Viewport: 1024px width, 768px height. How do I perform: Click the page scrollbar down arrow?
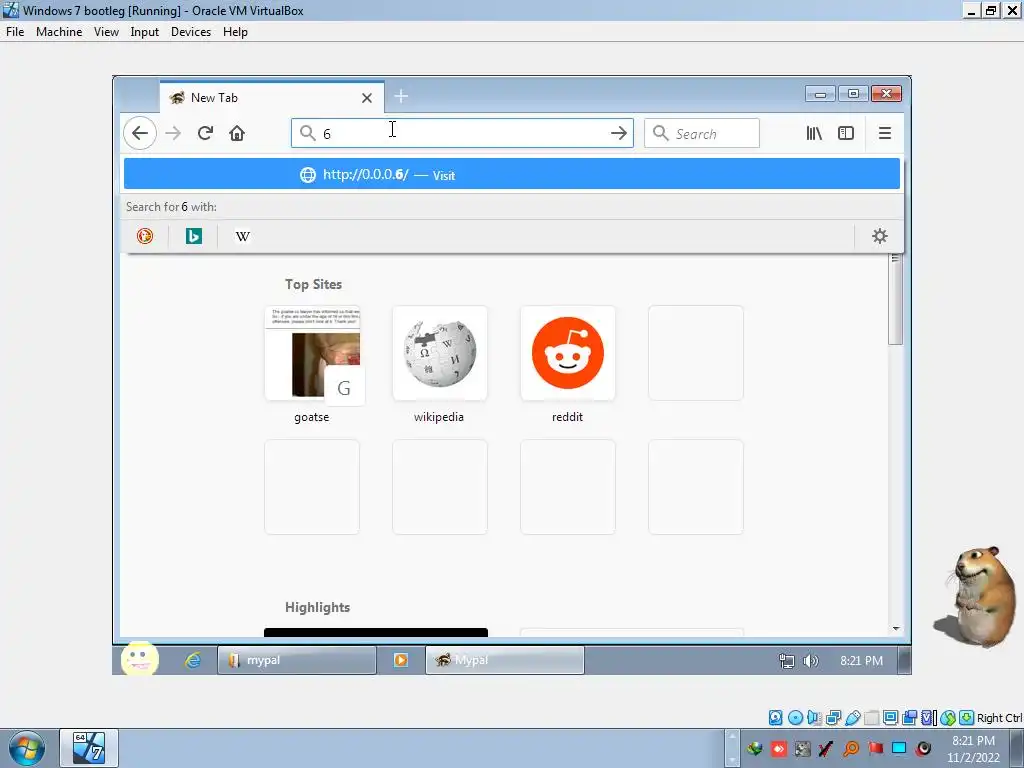click(896, 628)
